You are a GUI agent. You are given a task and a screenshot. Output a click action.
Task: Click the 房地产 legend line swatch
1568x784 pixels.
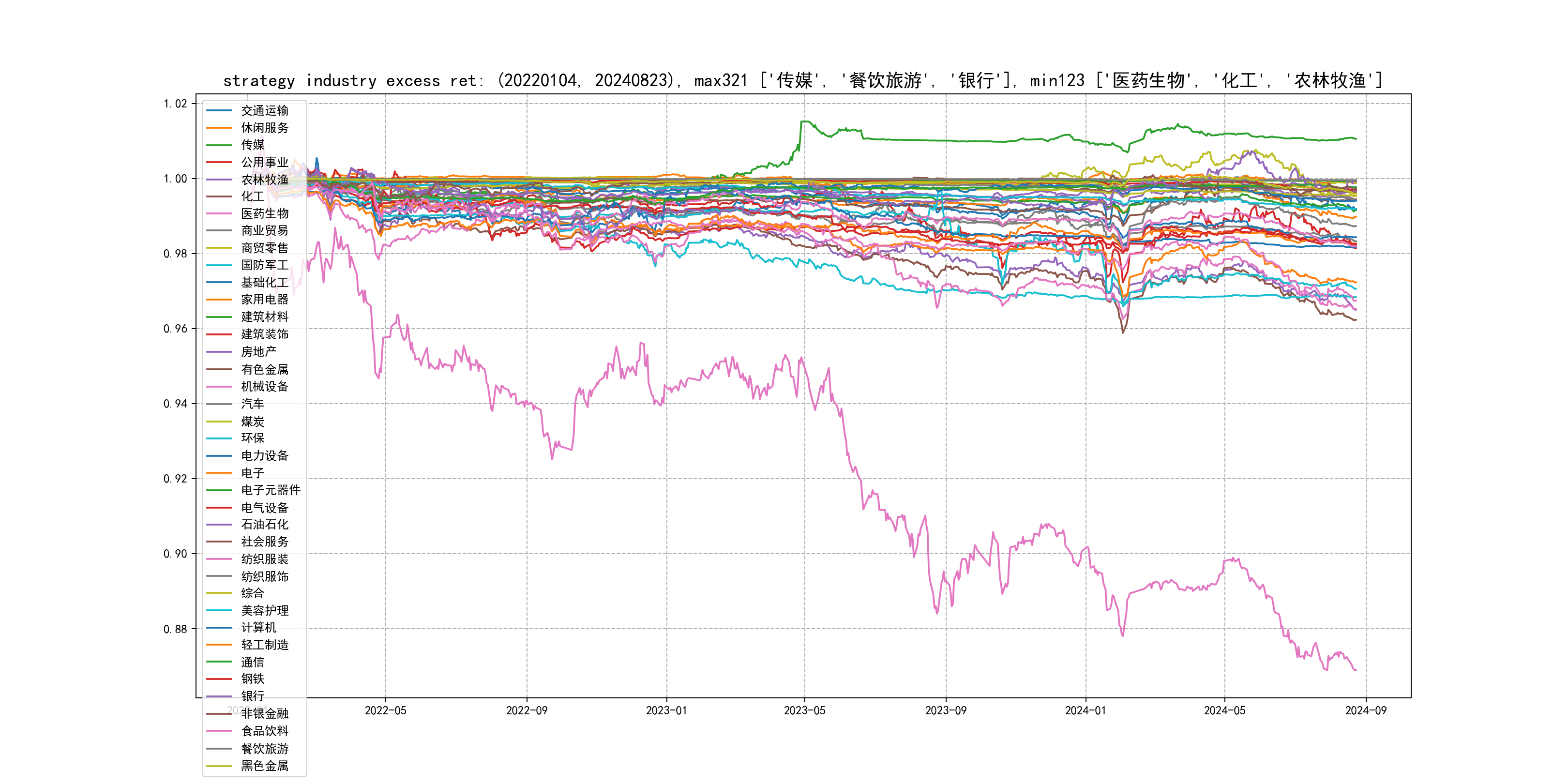click(x=219, y=352)
